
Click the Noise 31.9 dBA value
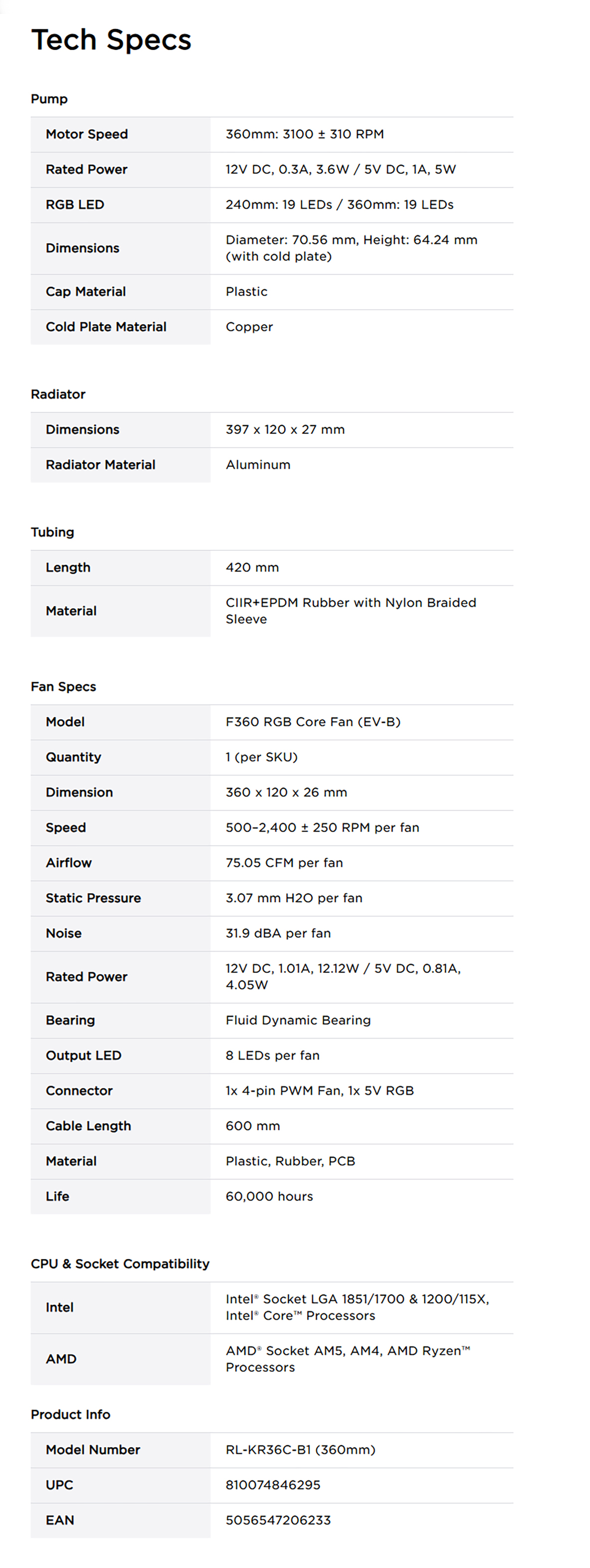click(x=278, y=934)
